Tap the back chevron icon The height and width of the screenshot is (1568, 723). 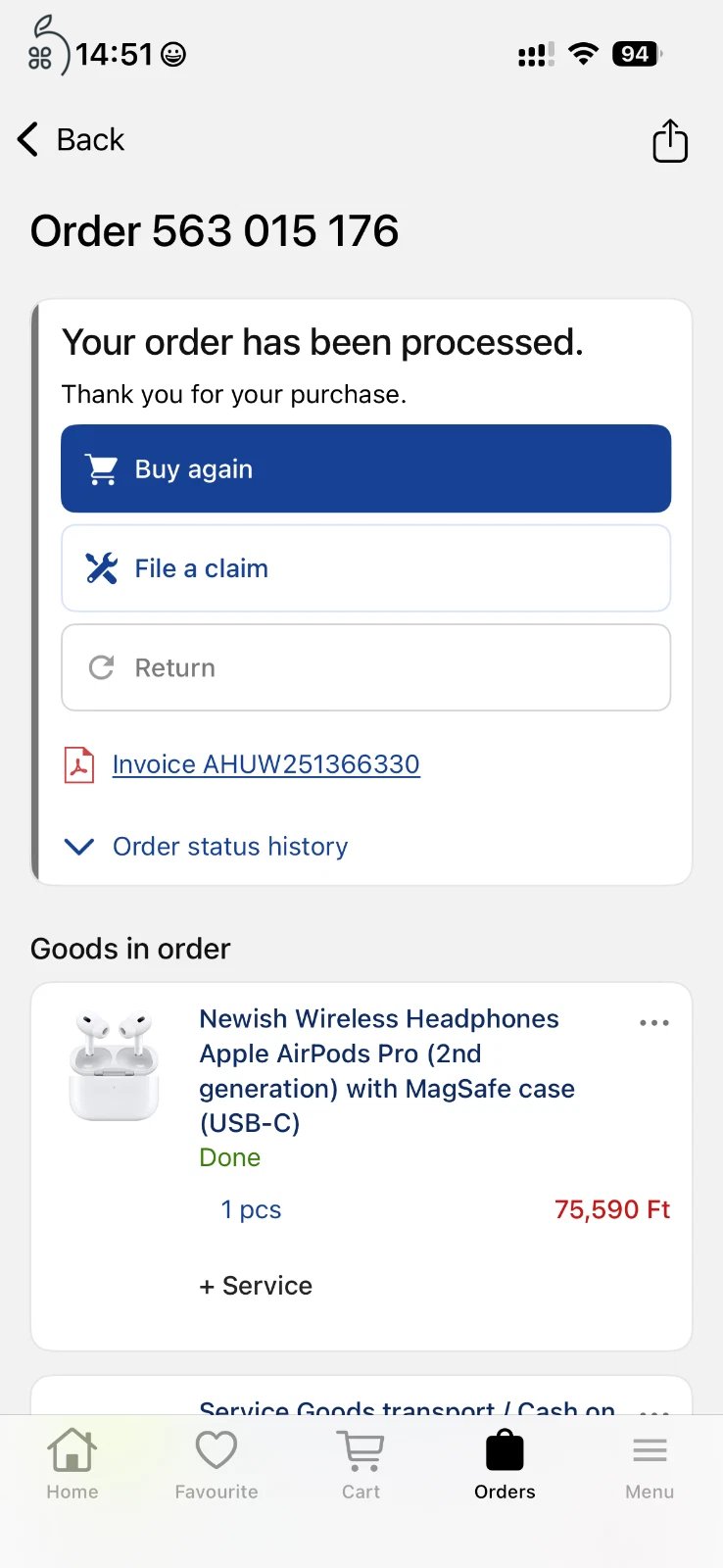pyautogui.click(x=27, y=139)
